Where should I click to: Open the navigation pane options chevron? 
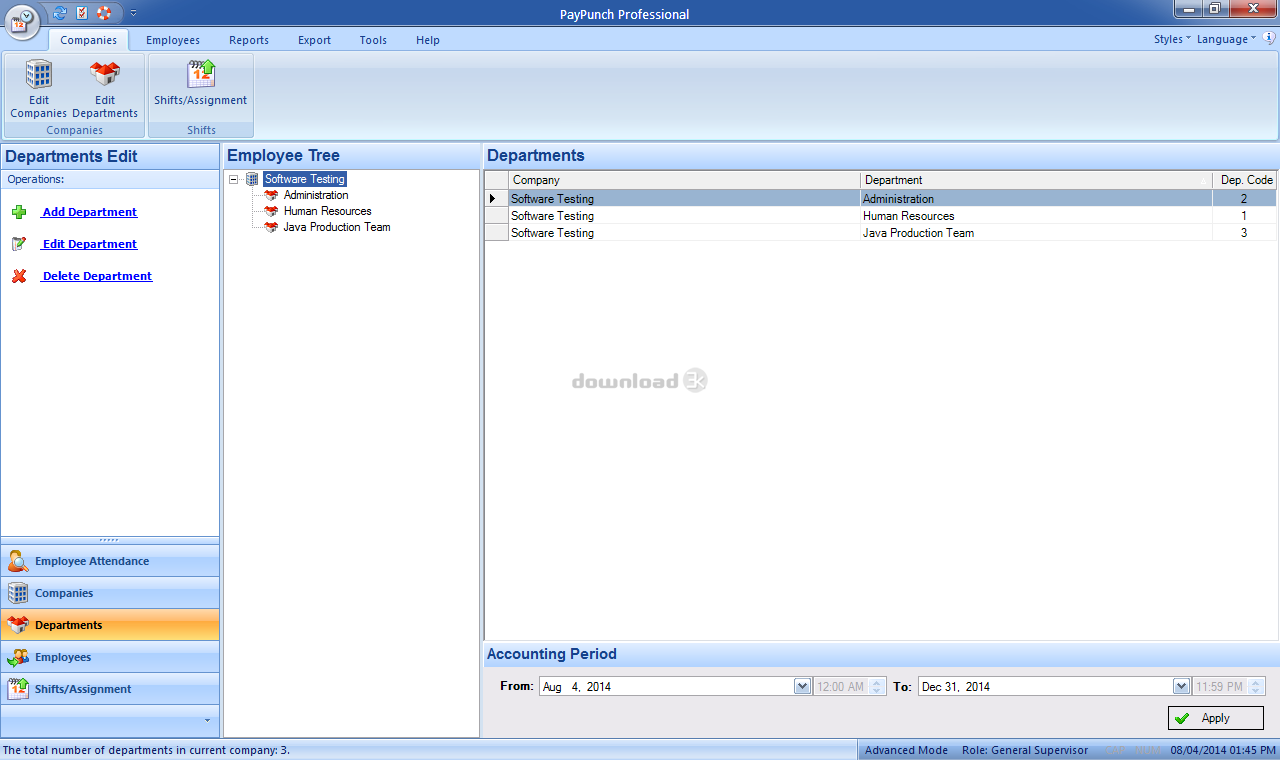[x=207, y=720]
